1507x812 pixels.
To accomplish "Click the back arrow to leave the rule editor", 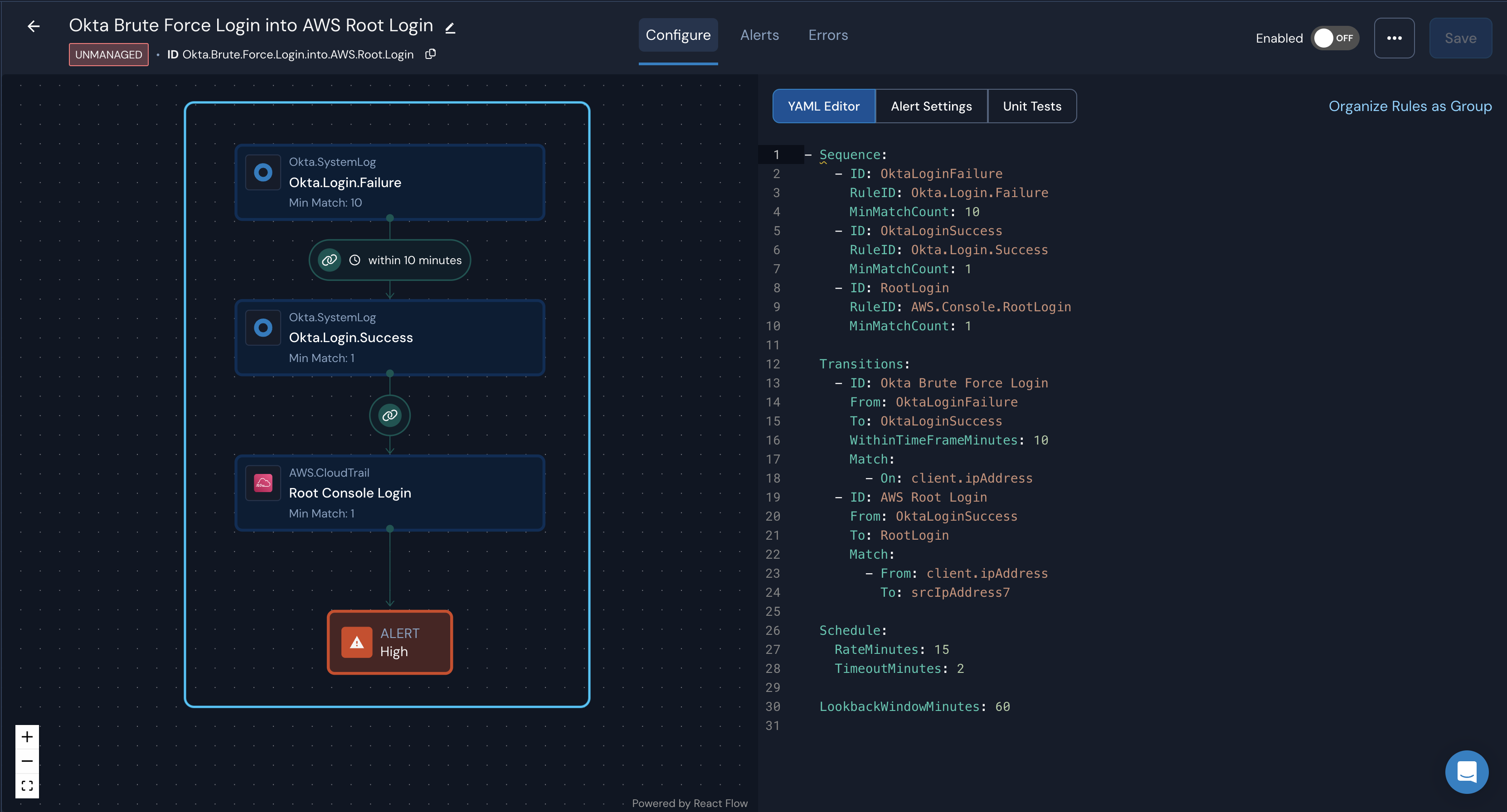I will [x=34, y=26].
